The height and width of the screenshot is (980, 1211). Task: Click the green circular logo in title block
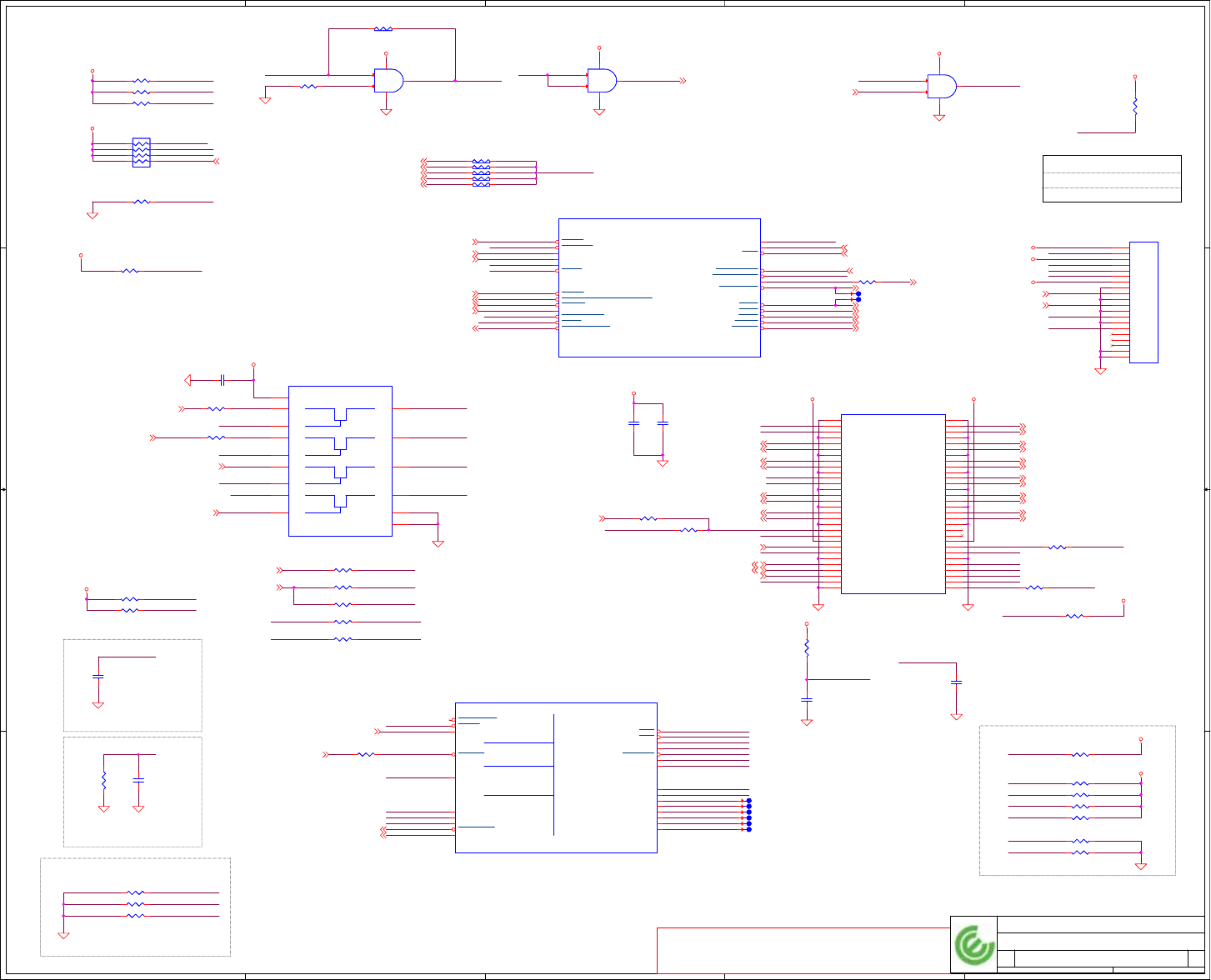(974, 945)
